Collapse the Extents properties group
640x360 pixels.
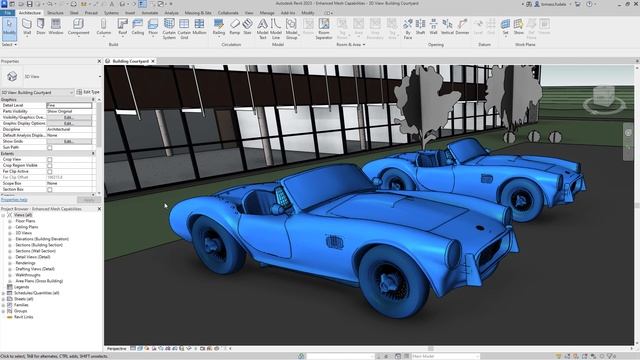click(x=93, y=153)
